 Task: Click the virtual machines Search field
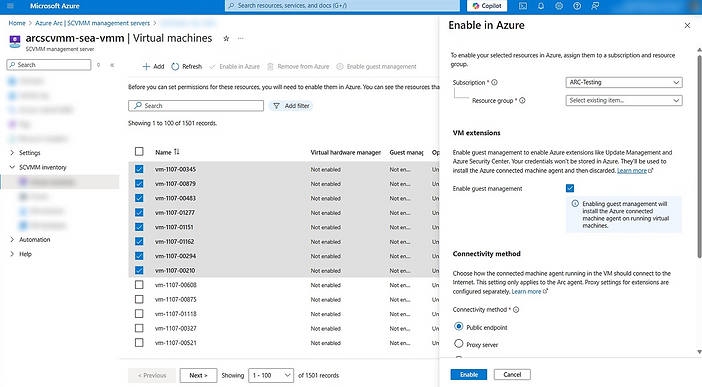pos(196,106)
